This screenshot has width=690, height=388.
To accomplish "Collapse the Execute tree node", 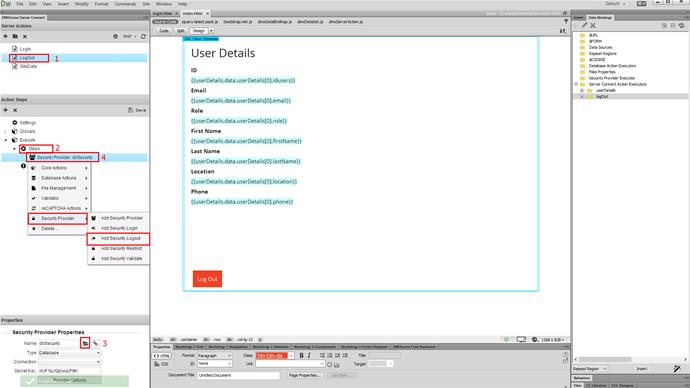I will click(6, 140).
